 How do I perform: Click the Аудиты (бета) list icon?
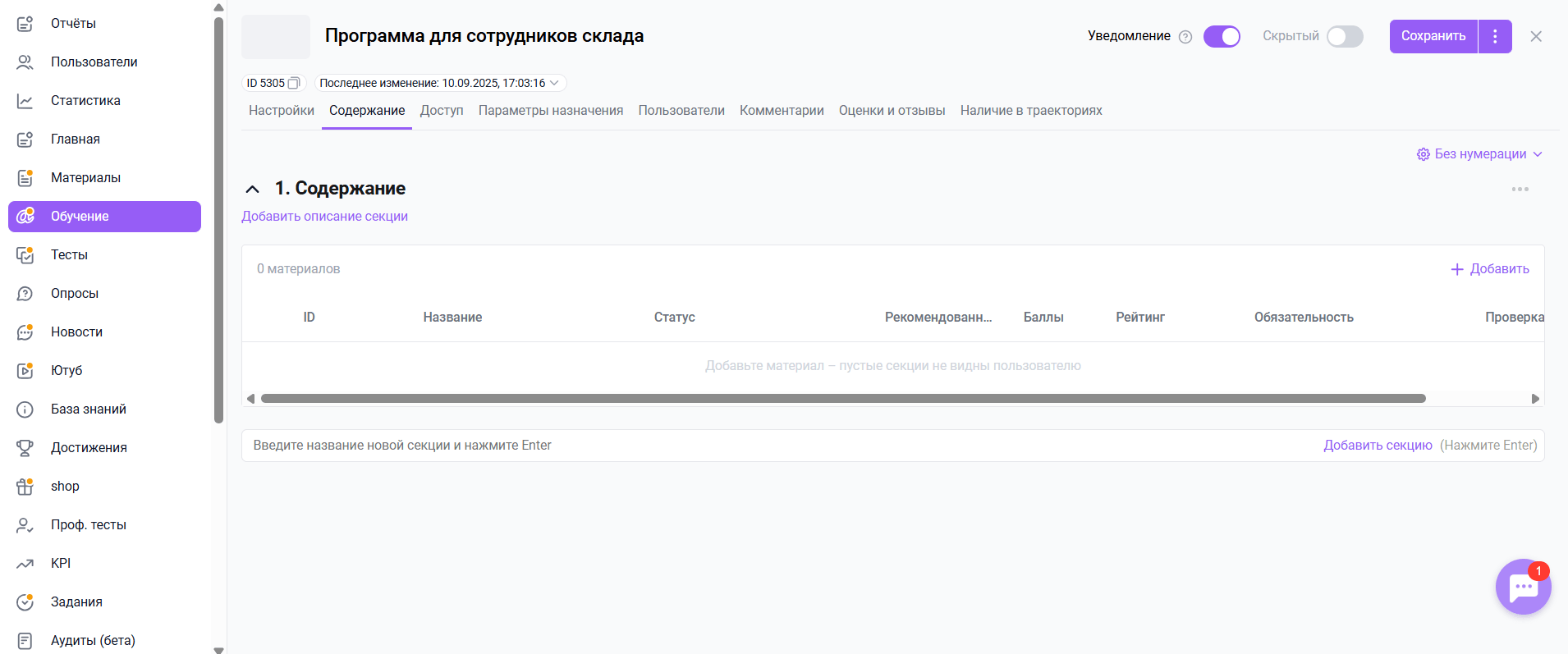pyautogui.click(x=25, y=641)
